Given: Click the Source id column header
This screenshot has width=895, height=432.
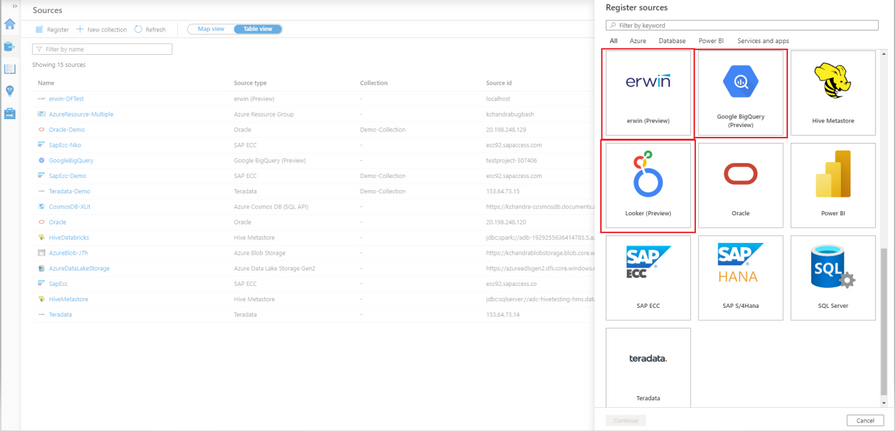Looking at the screenshot, I should click(x=499, y=83).
